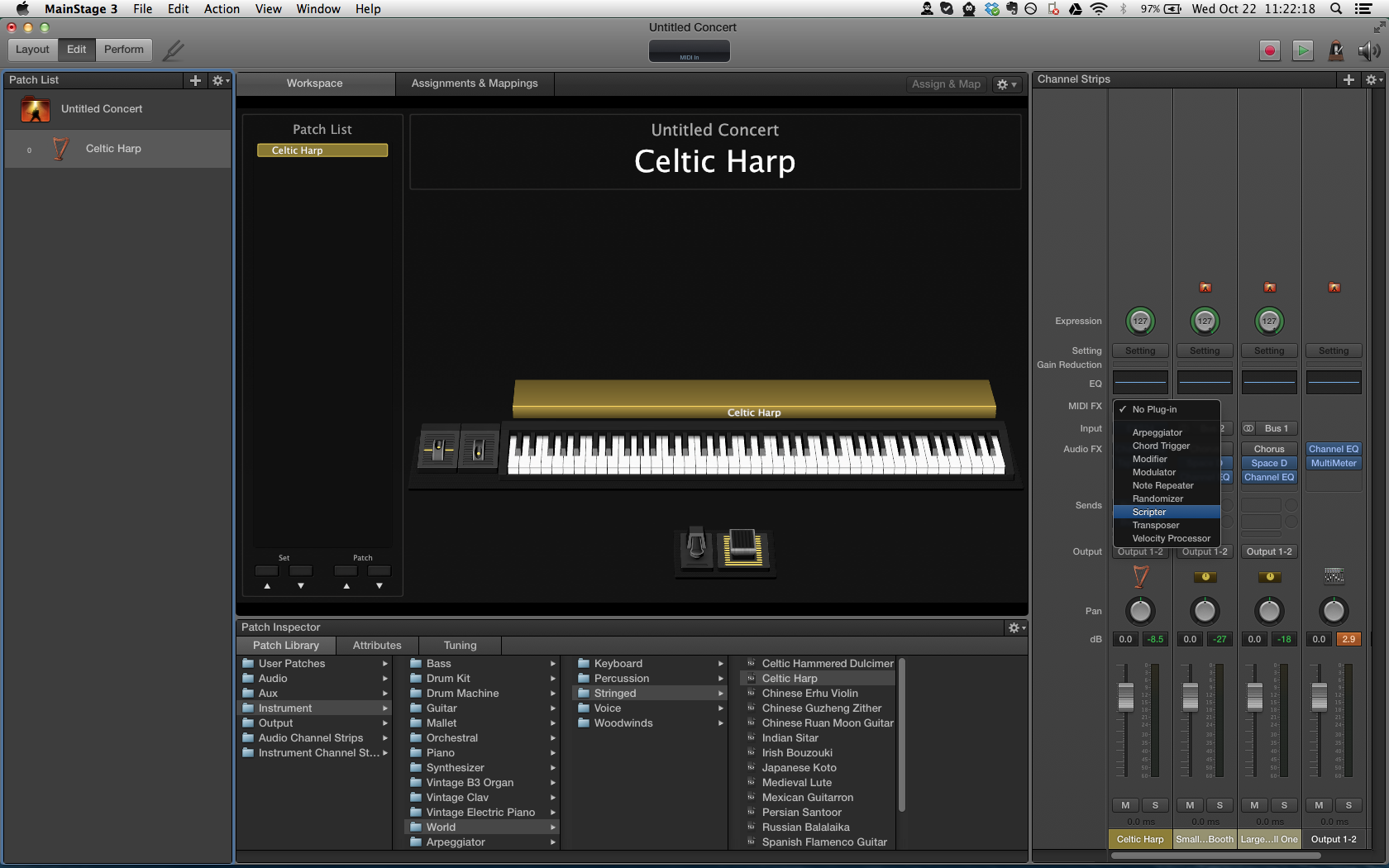
Task: Switch to Perform mode
Action: [124, 50]
